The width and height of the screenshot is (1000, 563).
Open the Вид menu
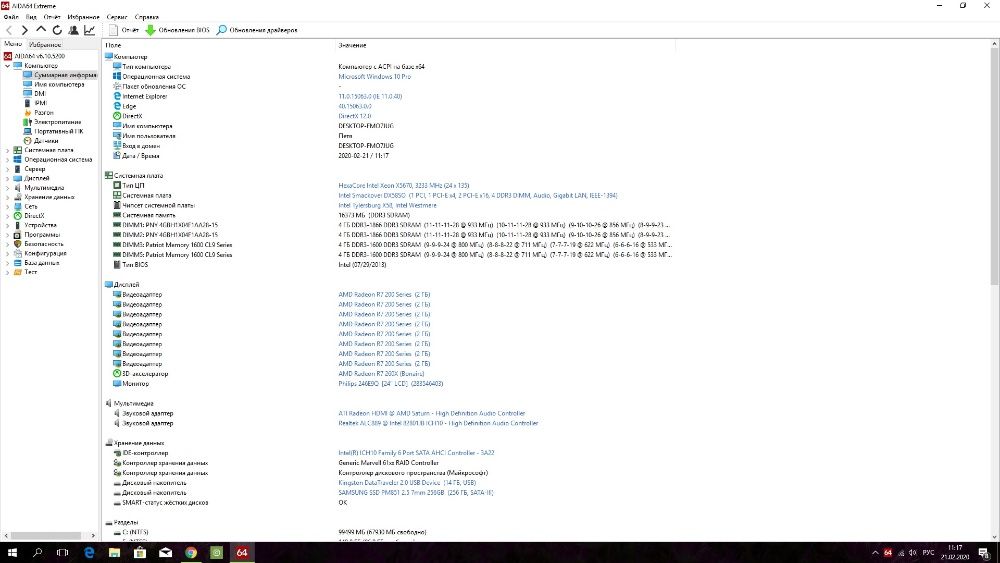pyautogui.click(x=31, y=17)
